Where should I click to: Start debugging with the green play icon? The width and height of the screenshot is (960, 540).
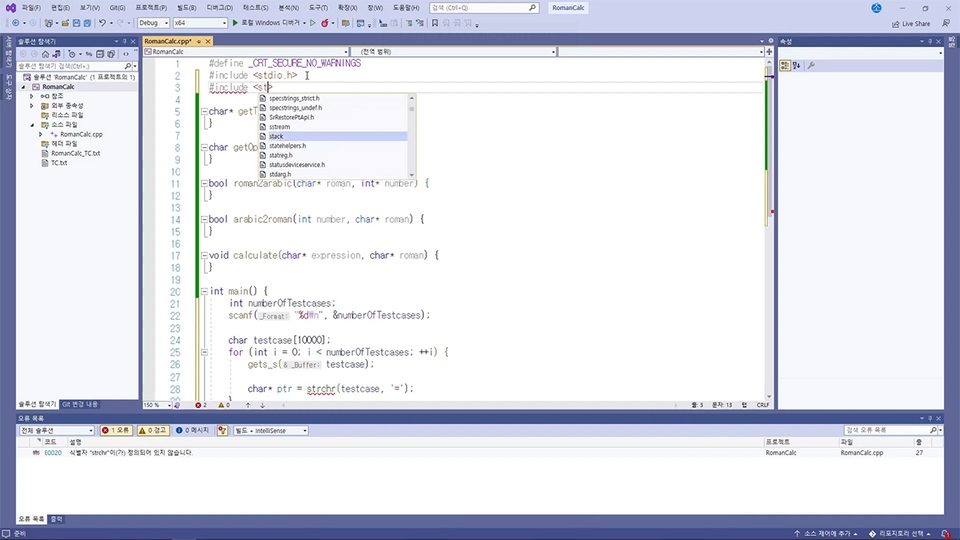tap(235, 23)
